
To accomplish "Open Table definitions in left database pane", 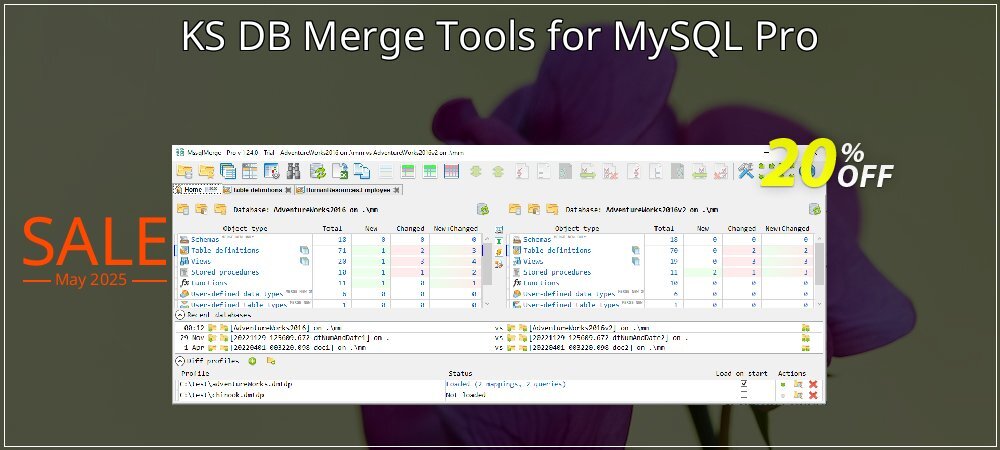I will pos(225,250).
